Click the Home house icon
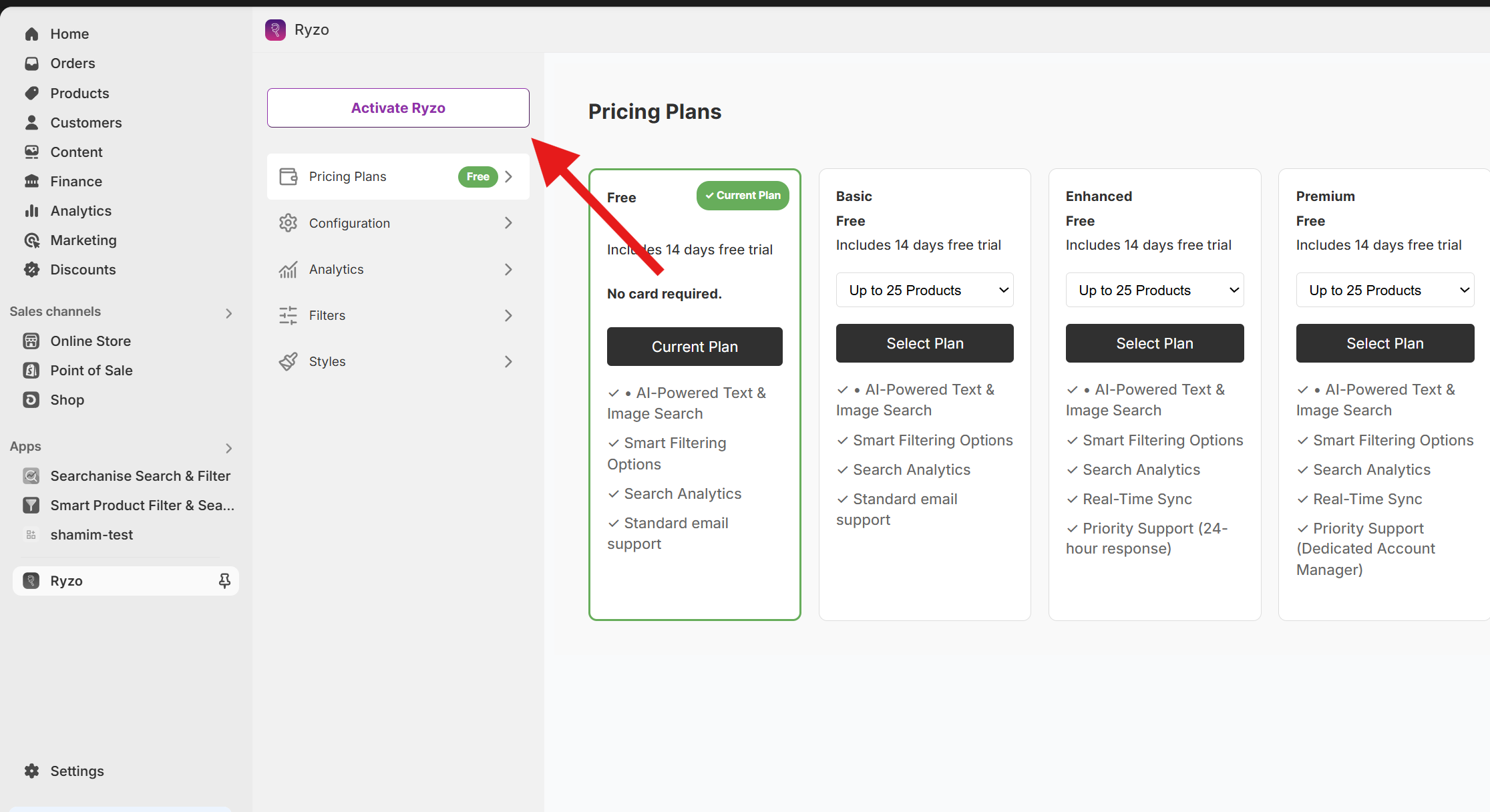This screenshot has width=1490, height=812. pos(31,34)
